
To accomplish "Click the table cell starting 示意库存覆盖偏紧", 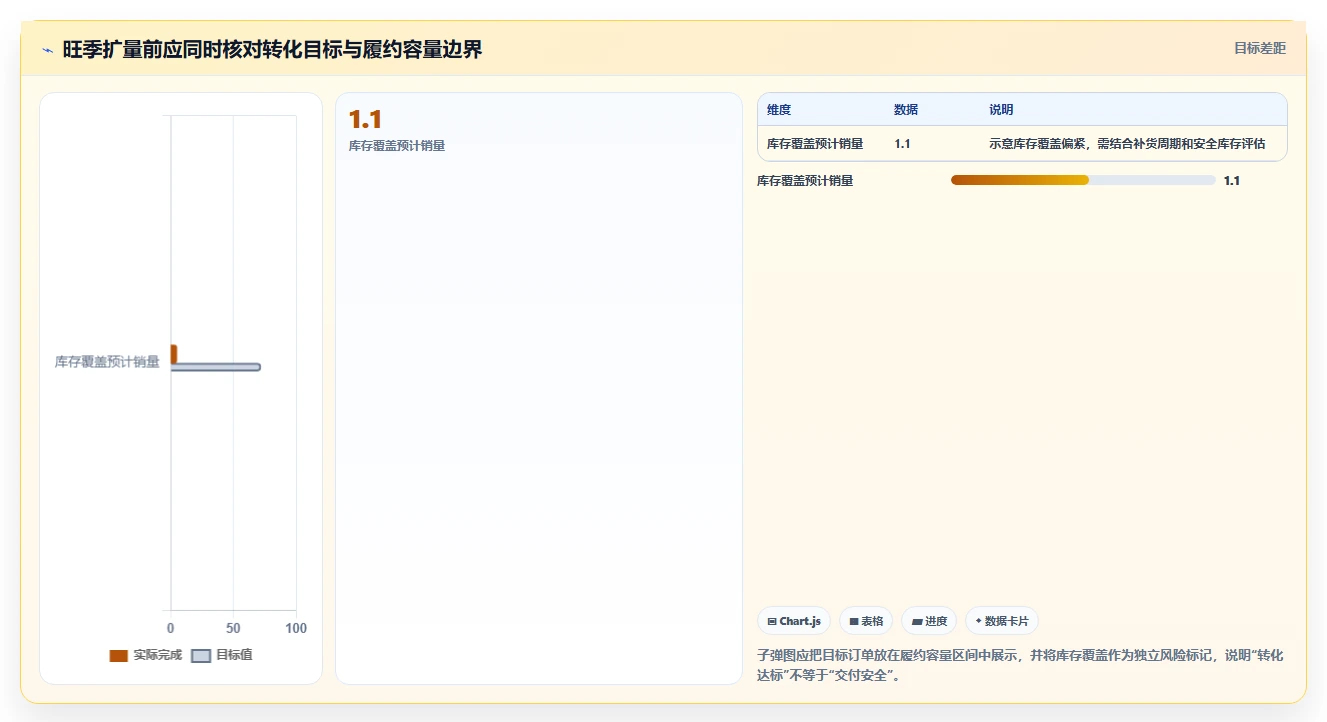I will point(1127,144).
